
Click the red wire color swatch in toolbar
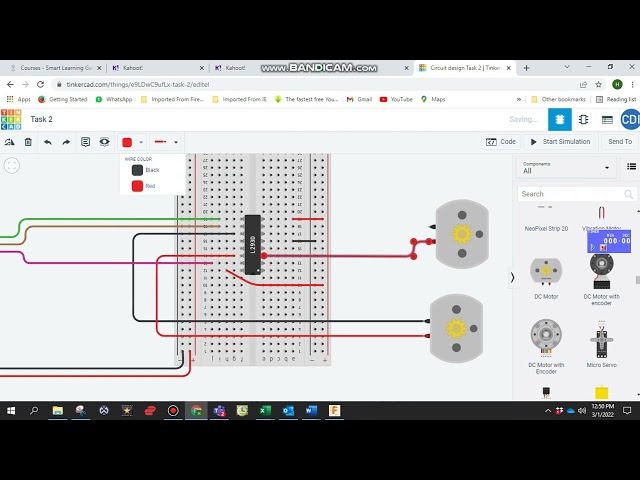point(127,142)
